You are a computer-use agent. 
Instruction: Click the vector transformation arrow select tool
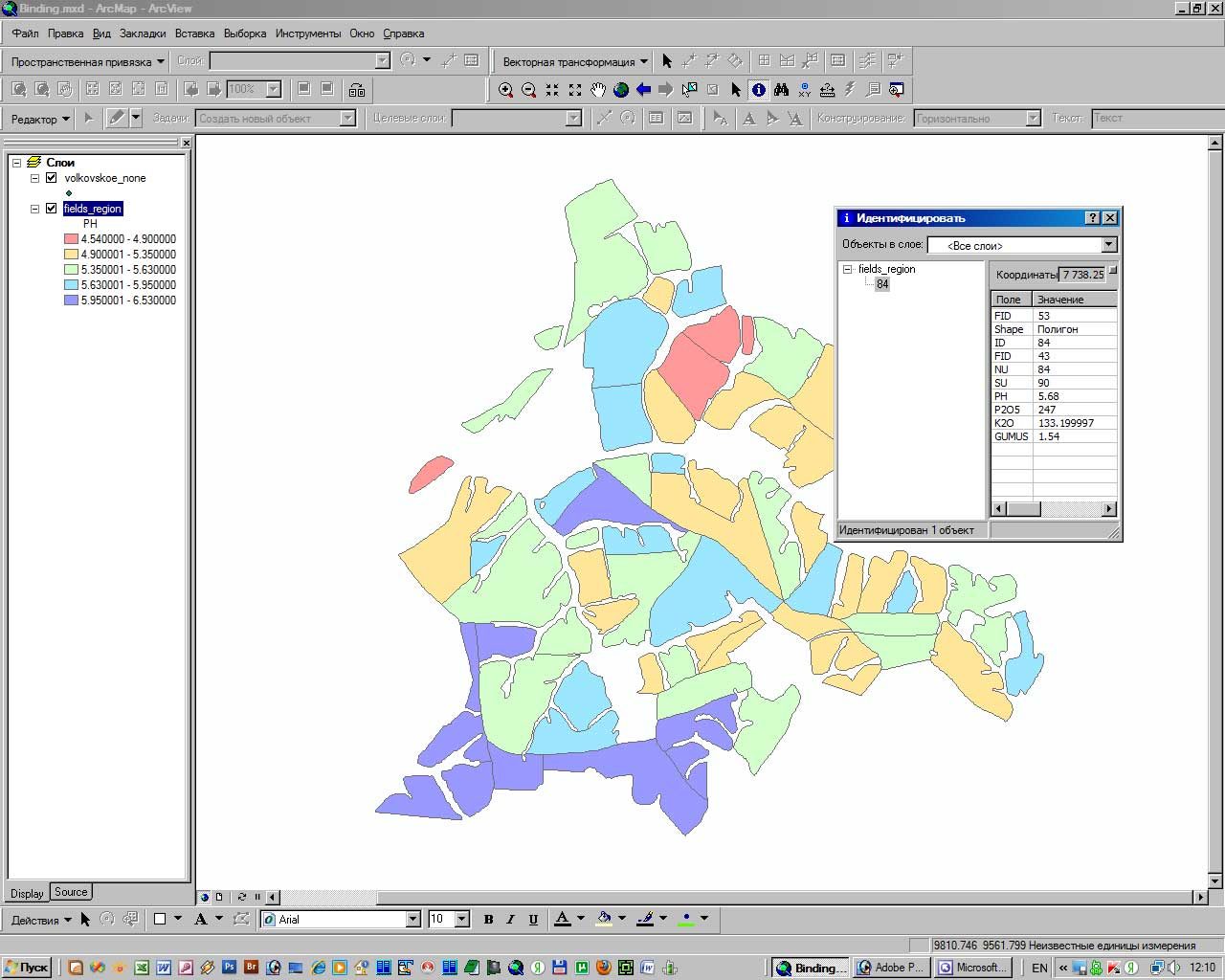point(667,61)
